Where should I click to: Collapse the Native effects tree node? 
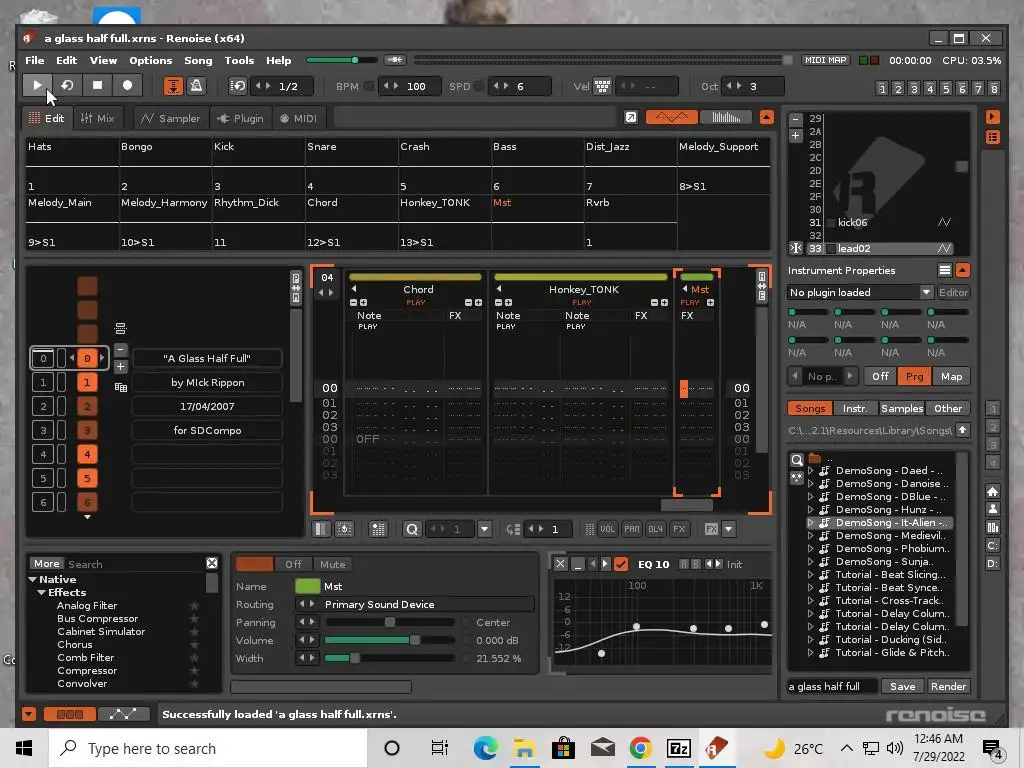pos(32,579)
